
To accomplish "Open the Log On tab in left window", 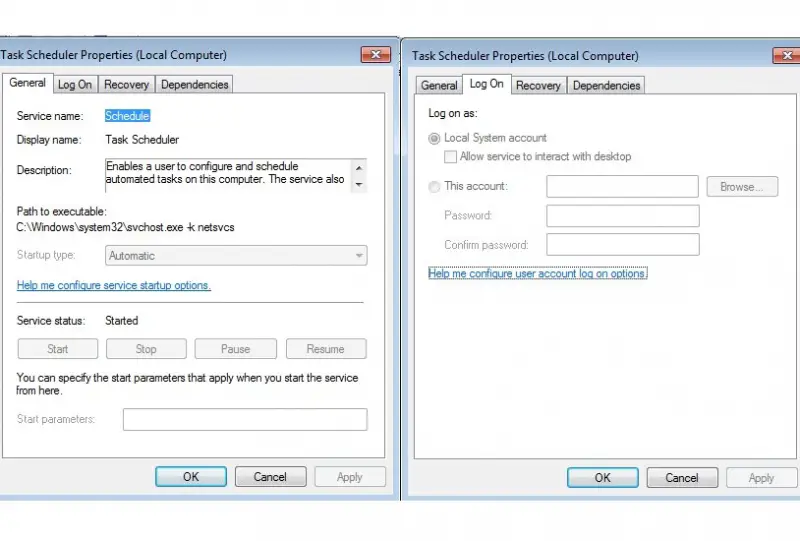I will 75,85.
